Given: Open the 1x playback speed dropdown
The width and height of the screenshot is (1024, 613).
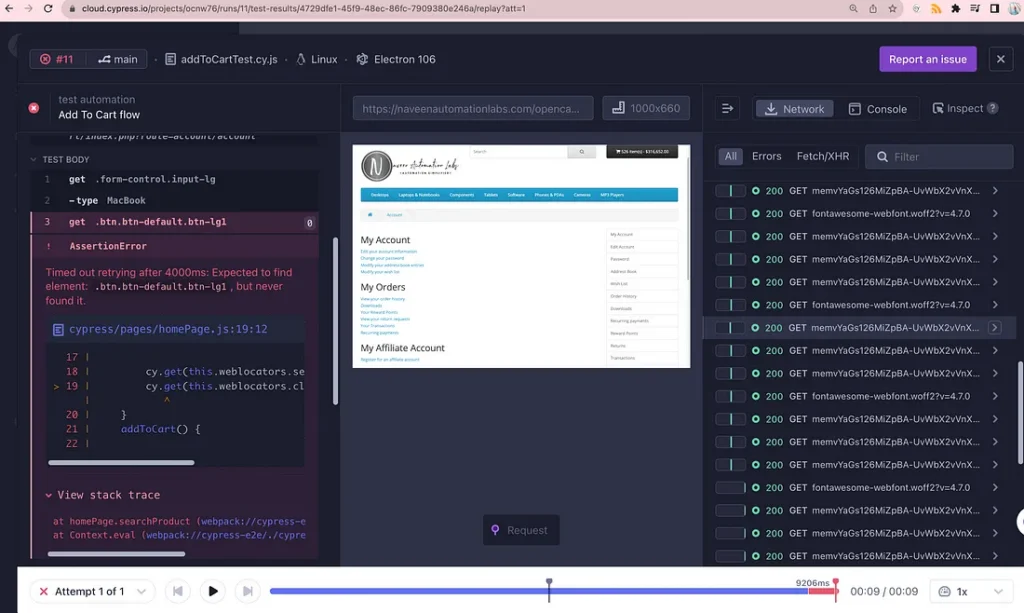Looking at the screenshot, I should 971,591.
